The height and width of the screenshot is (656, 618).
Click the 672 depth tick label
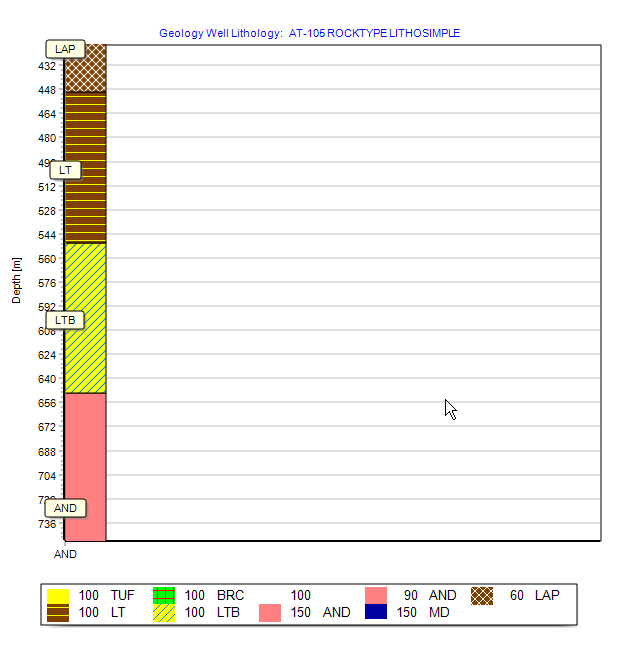coord(47,427)
